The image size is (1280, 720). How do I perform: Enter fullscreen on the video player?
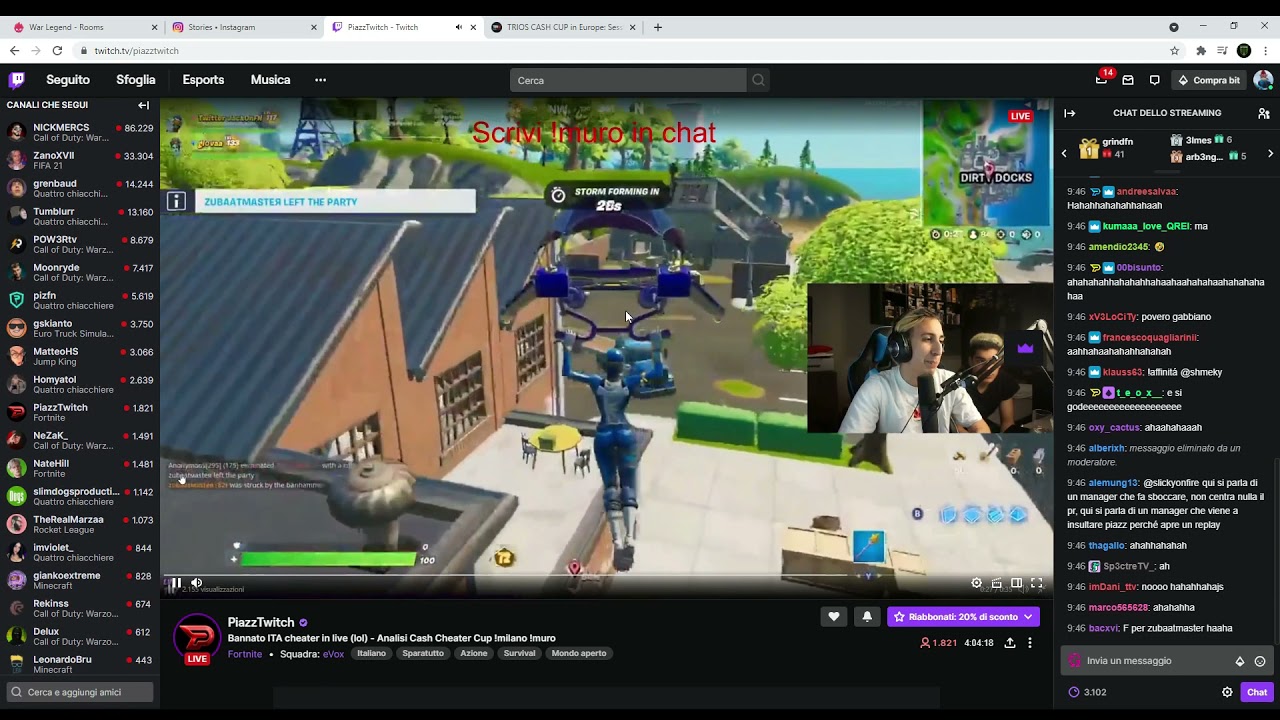pos(1037,583)
